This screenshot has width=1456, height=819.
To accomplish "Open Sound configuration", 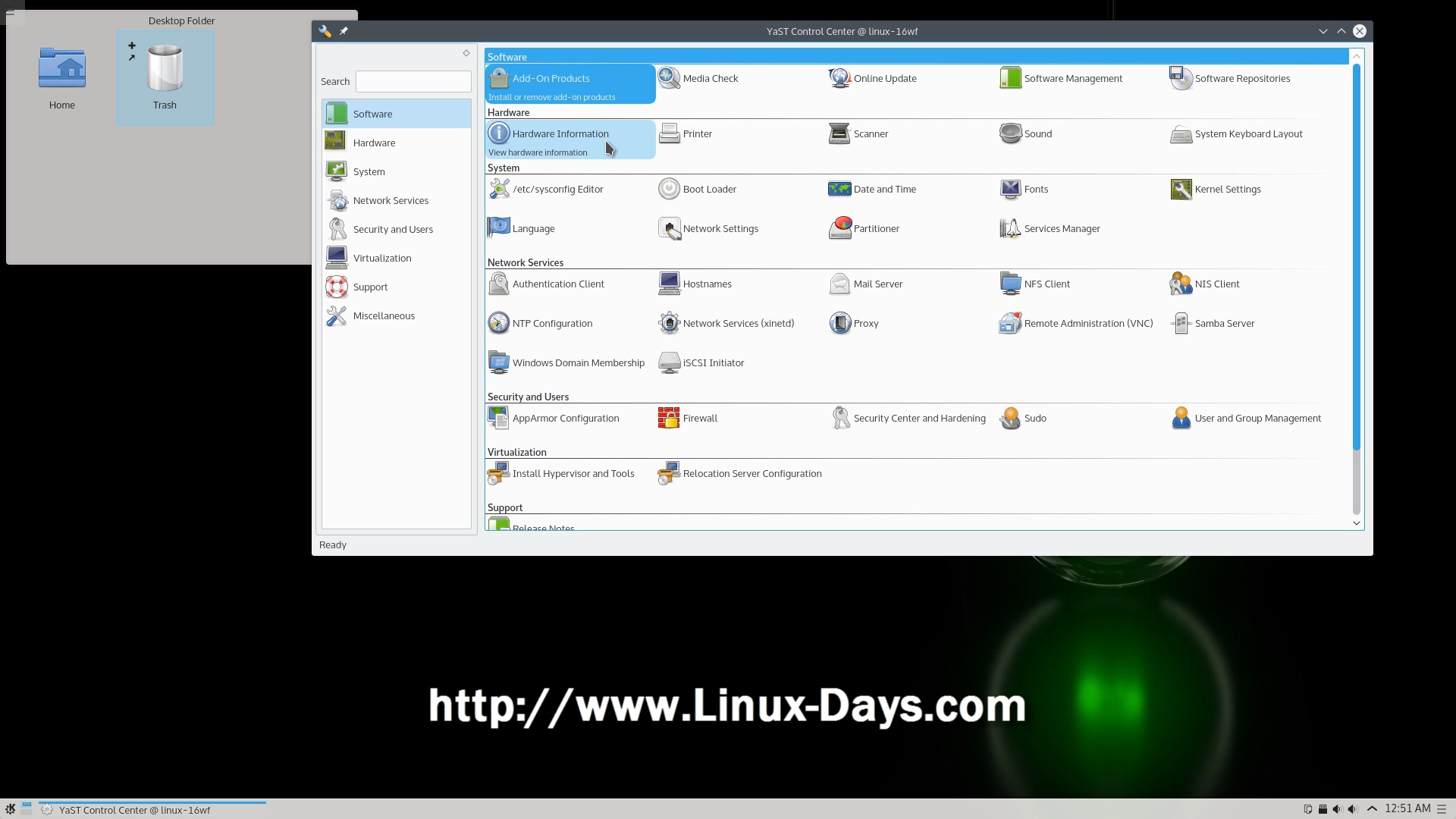I will (x=1025, y=133).
